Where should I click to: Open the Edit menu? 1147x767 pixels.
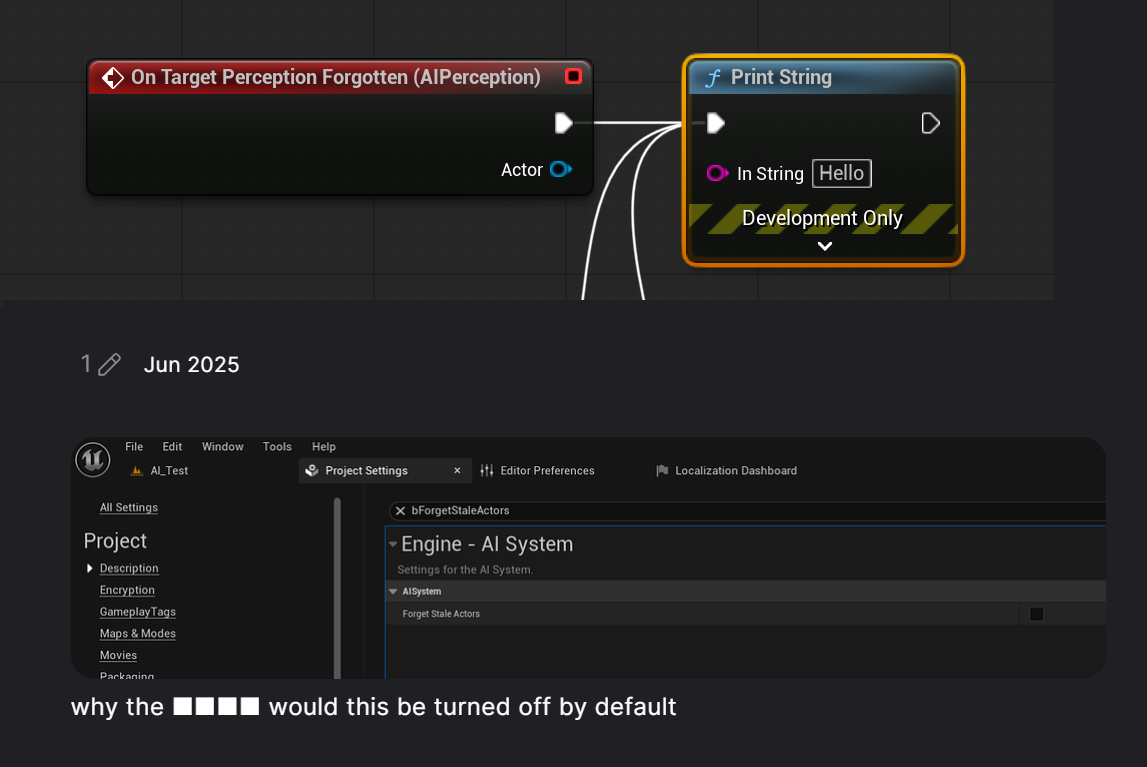[172, 447]
